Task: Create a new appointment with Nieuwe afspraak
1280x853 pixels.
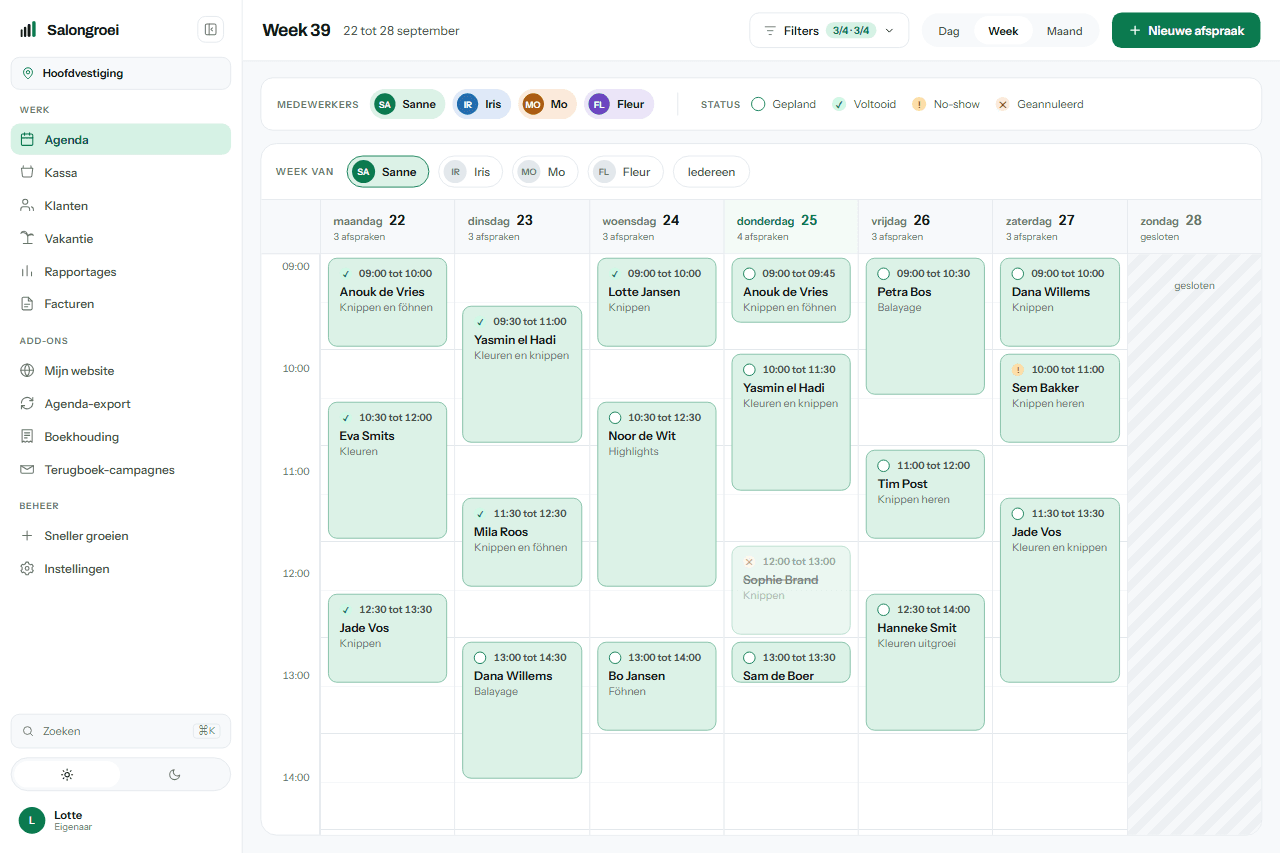Action: coord(1186,30)
